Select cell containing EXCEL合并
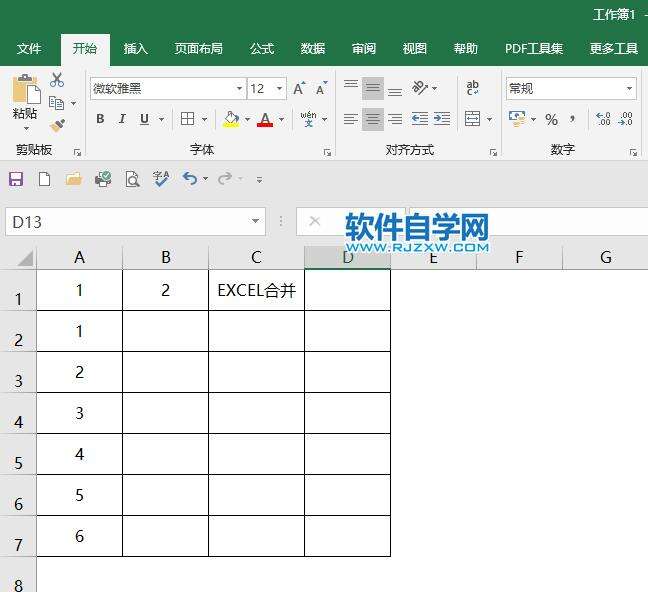 click(x=256, y=290)
